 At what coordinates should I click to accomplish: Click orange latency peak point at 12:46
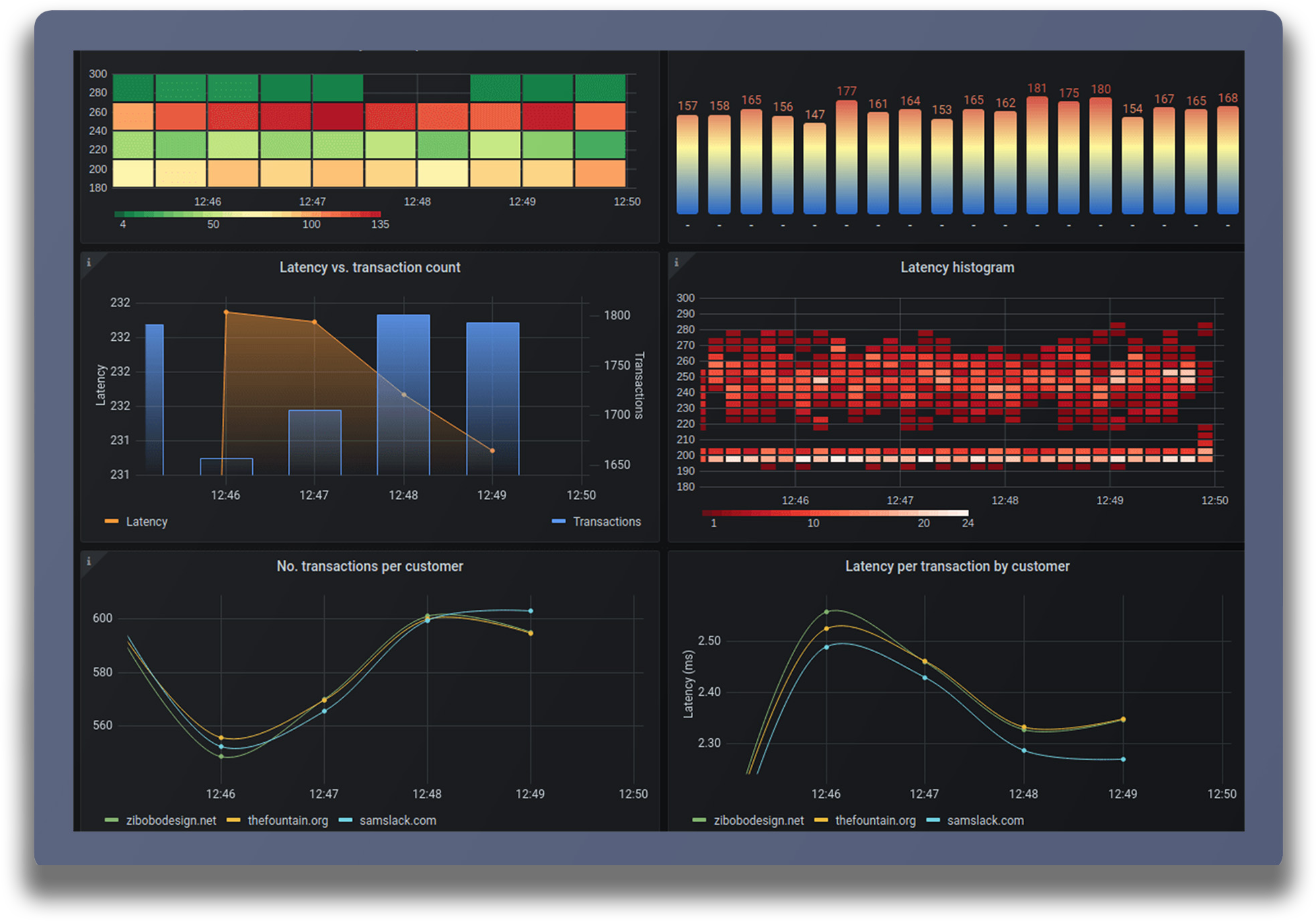pyautogui.click(x=226, y=312)
